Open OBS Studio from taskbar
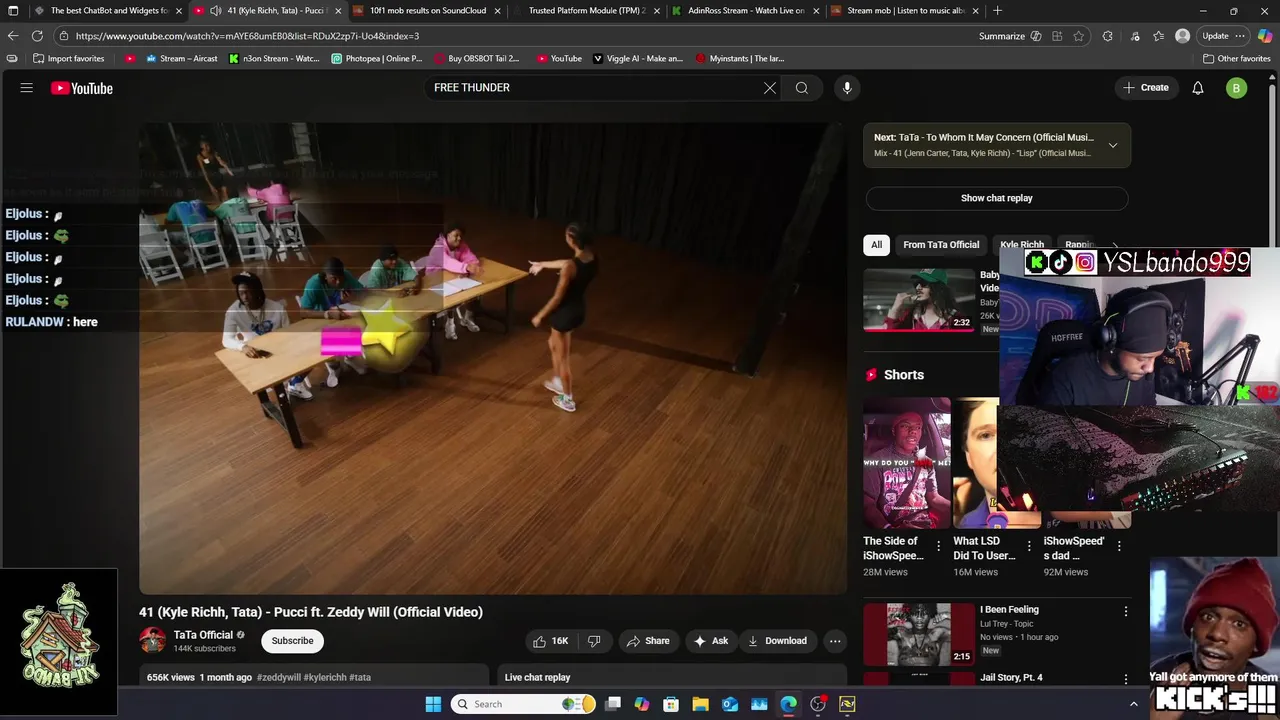Viewport: 1280px width, 720px height. coord(818,704)
